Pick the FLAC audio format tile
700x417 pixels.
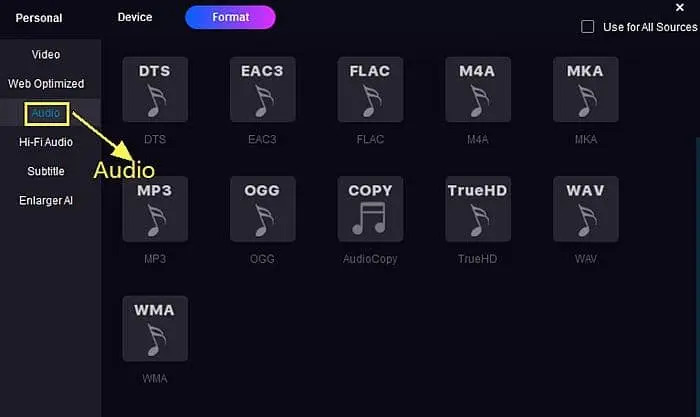click(370, 89)
